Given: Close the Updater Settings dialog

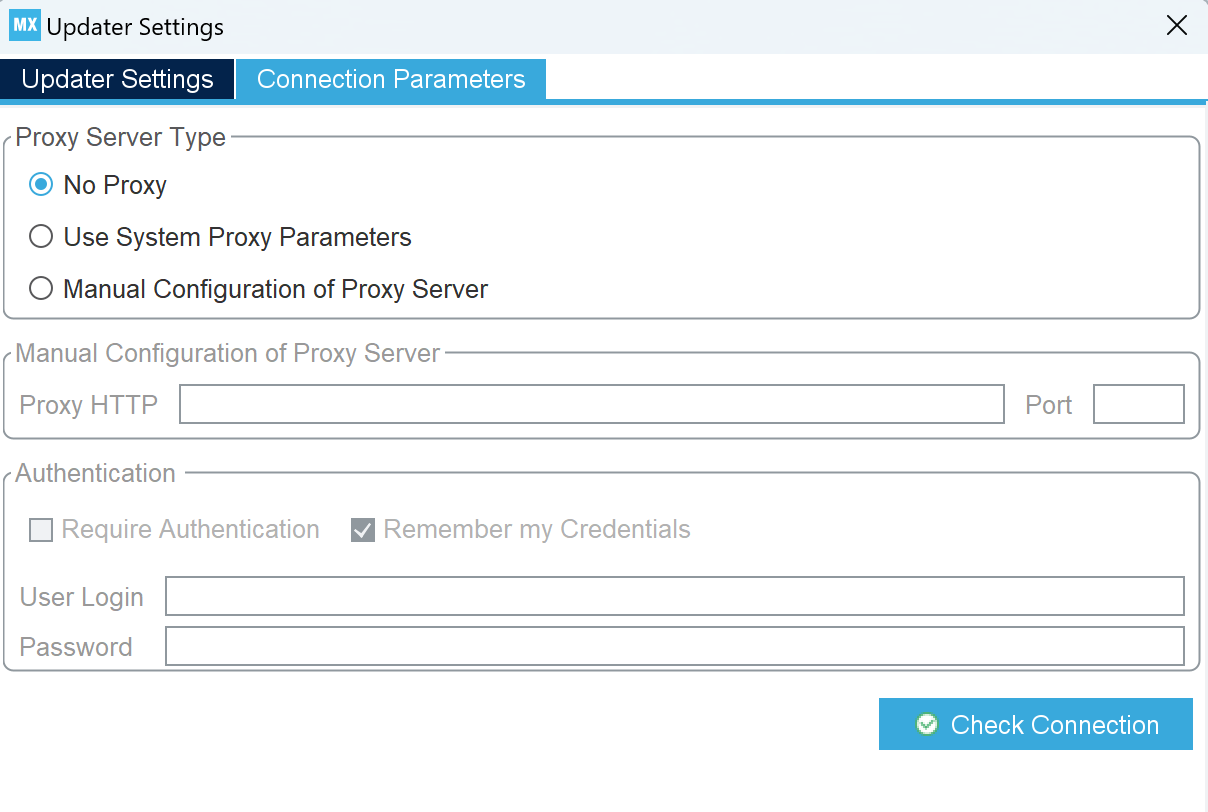Looking at the screenshot, I should click(1177, 25).
